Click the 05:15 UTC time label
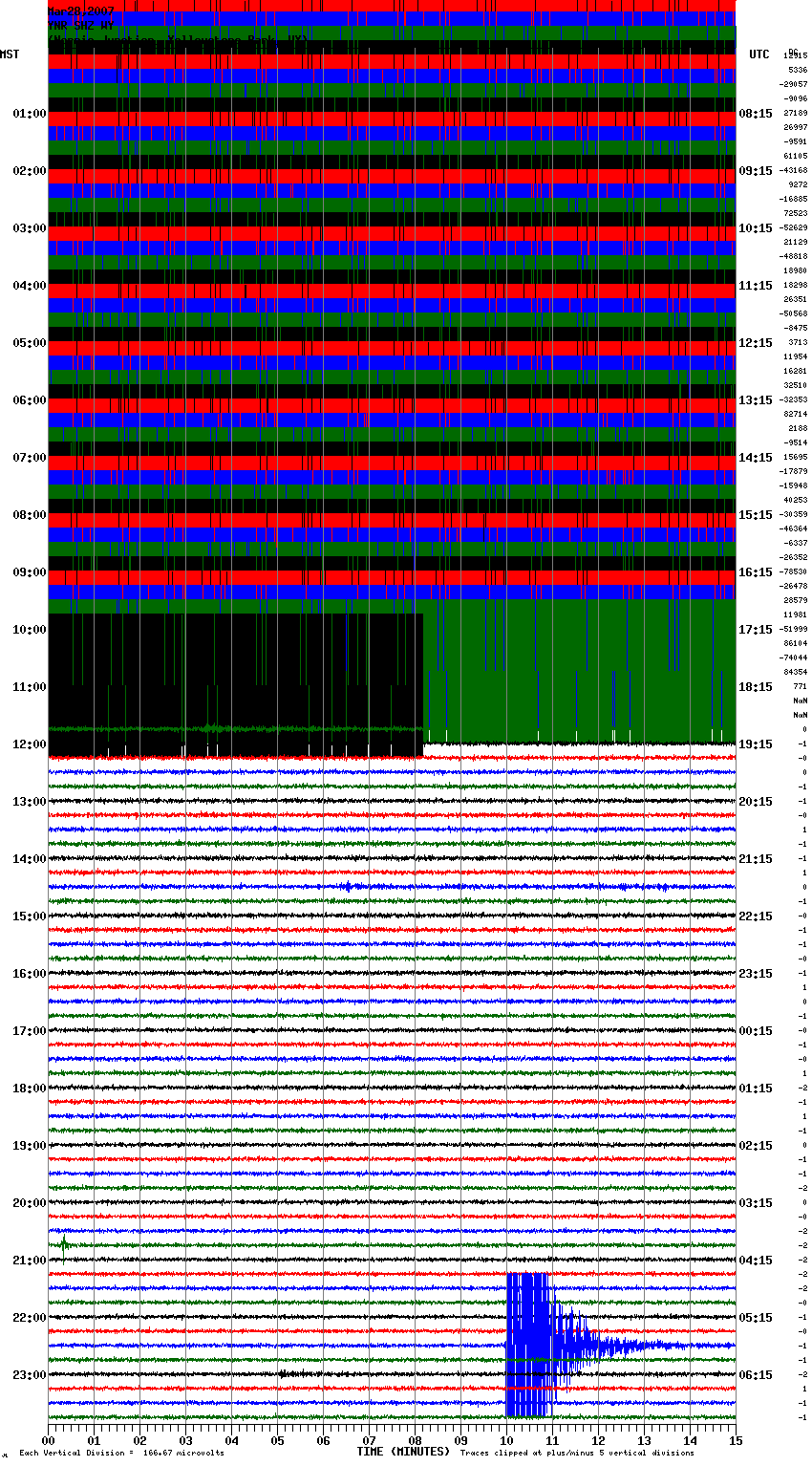 click(756, 1318)
